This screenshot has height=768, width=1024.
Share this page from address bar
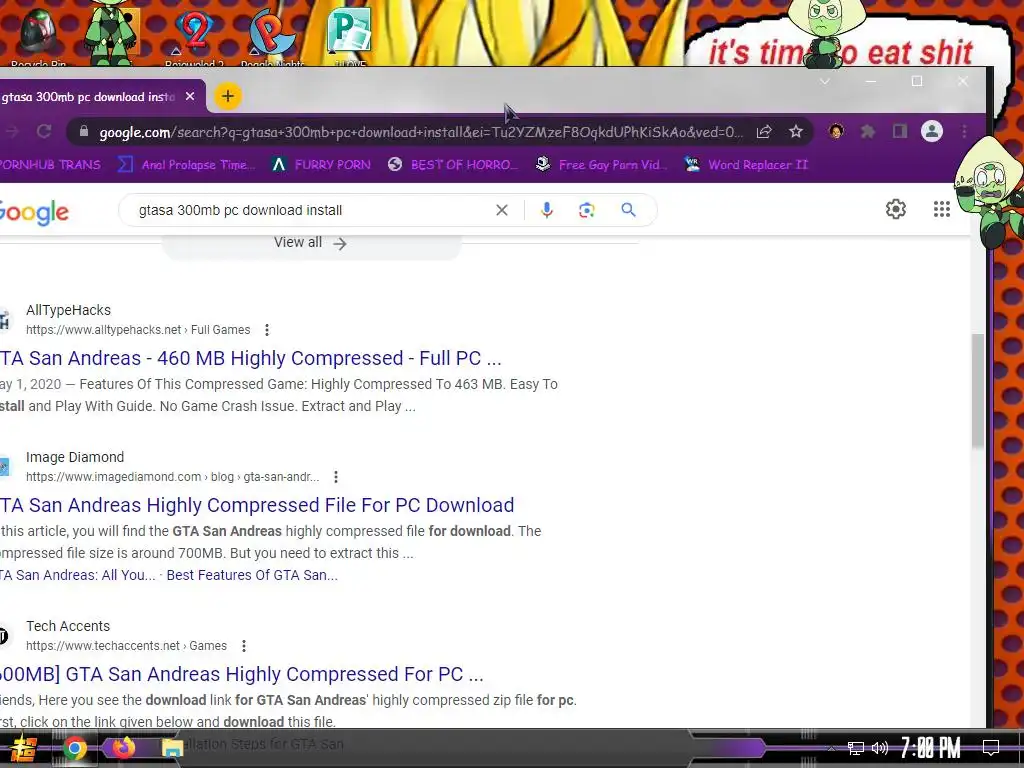click(763, 132)
